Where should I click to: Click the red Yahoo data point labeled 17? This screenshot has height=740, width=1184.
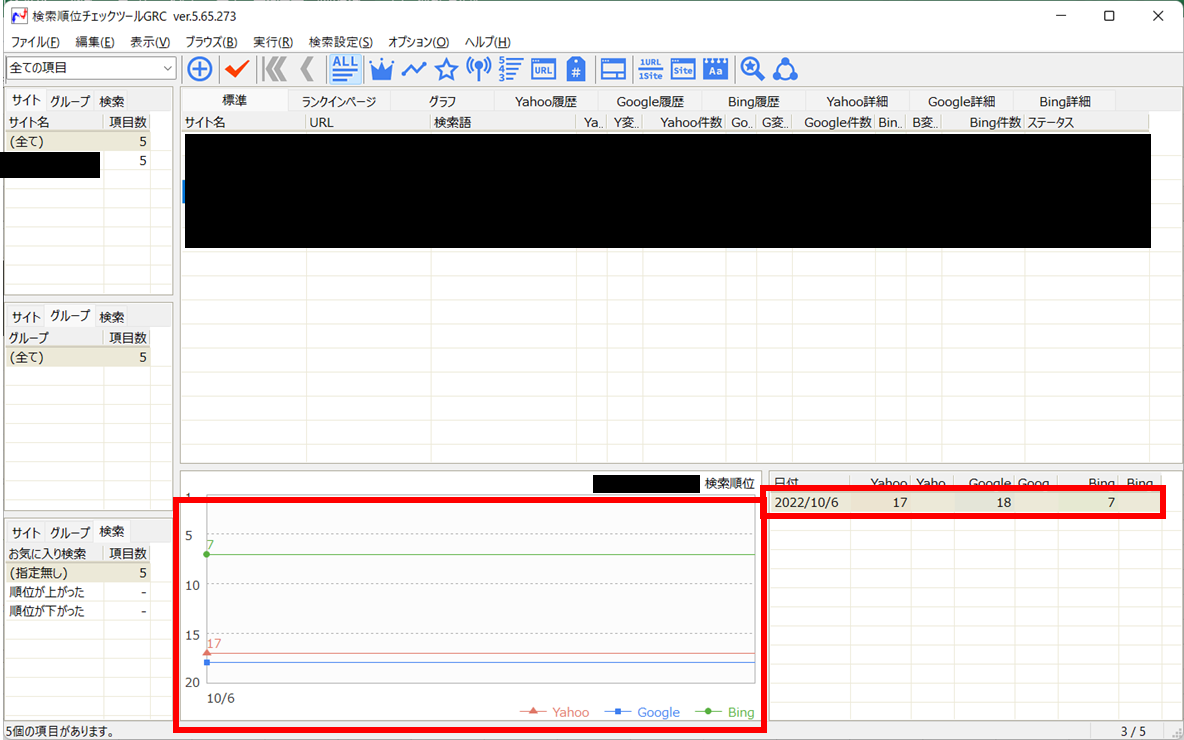coord(207,652)
